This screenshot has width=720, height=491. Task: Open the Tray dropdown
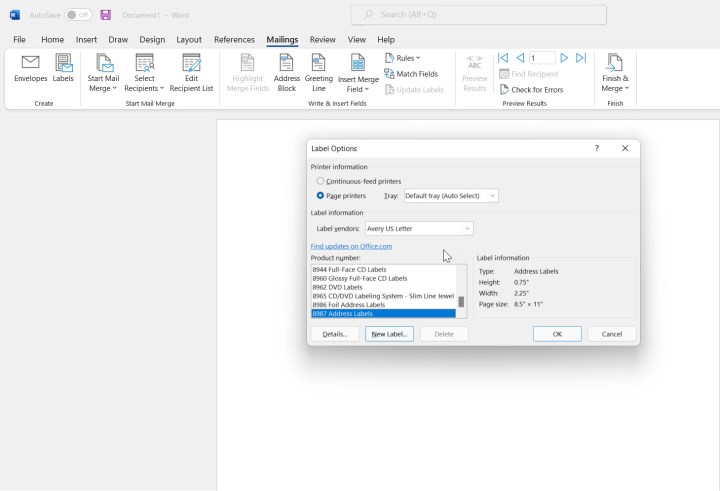449,196
